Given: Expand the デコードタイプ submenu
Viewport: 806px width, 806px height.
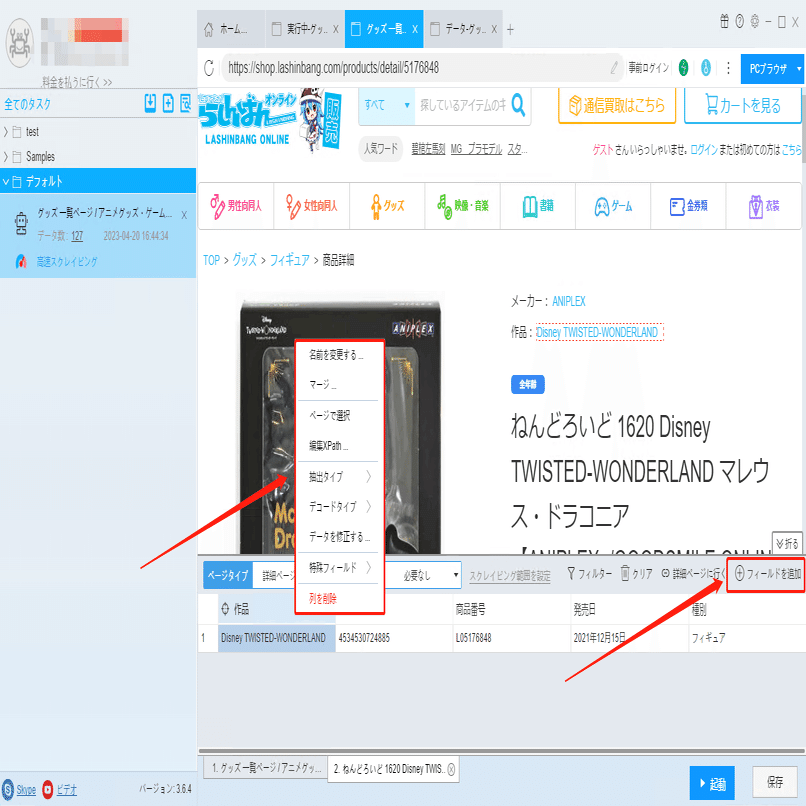Looking at the screenshot, I should click(339, 507).
